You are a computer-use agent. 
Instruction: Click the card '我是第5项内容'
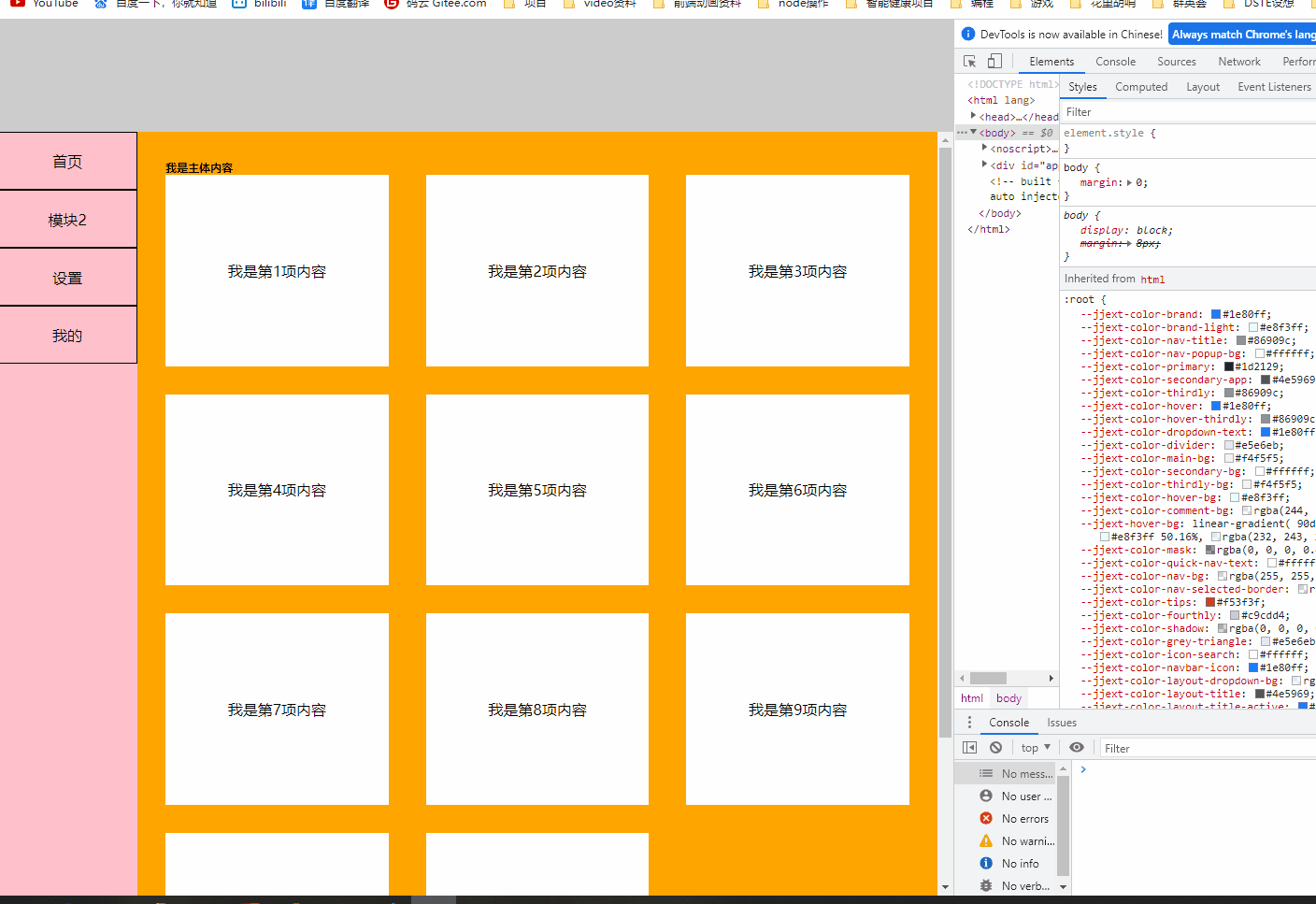coord(537,490)
